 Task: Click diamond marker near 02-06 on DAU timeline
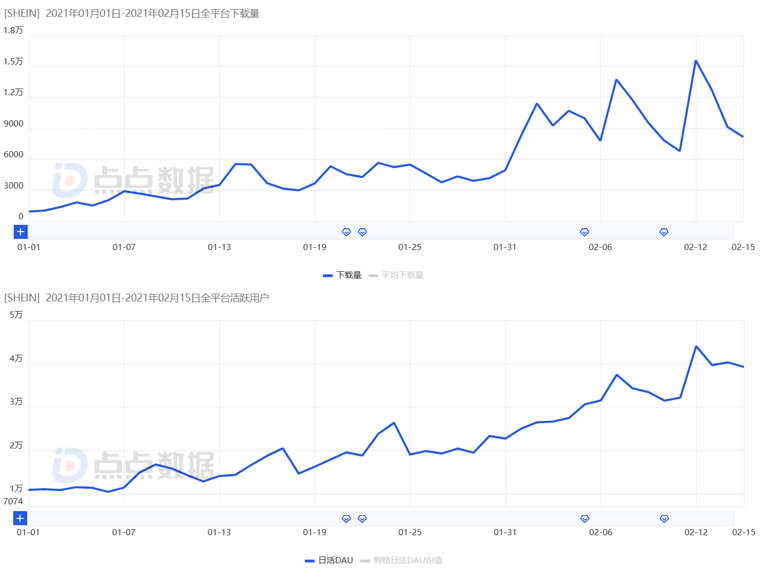coord(585,519)
